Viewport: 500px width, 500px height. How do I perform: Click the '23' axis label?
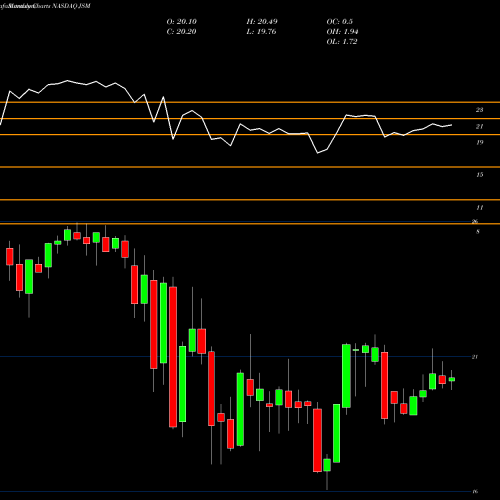coord(479,110)
